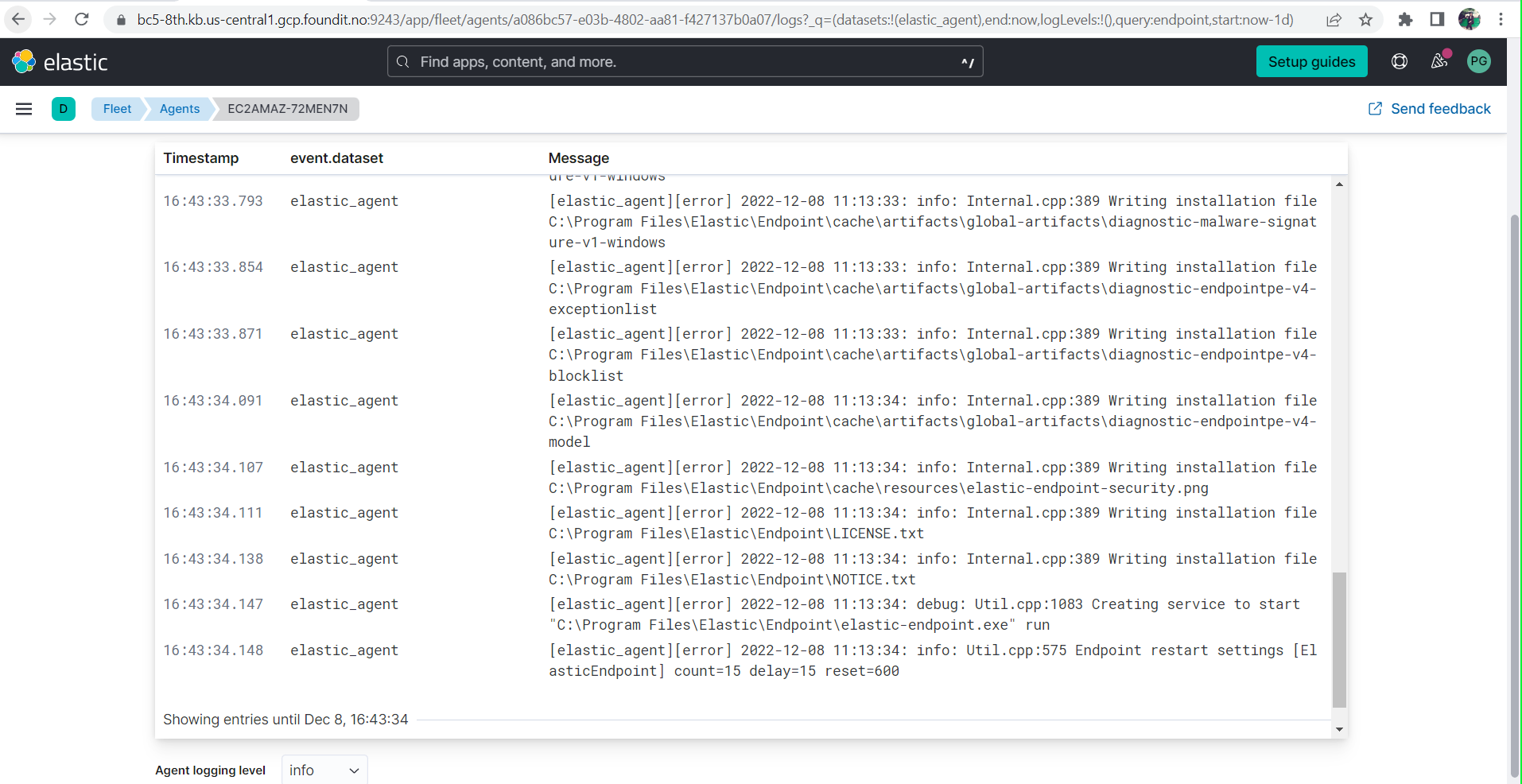Open the PG user avatar menu
This screenshot has width=1522, height=784.
point(1480,61)
